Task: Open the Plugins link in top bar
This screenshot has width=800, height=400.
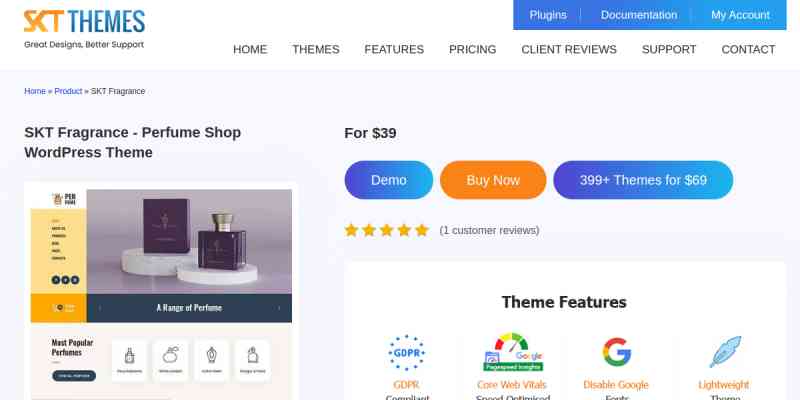Action: coord(548,15)
